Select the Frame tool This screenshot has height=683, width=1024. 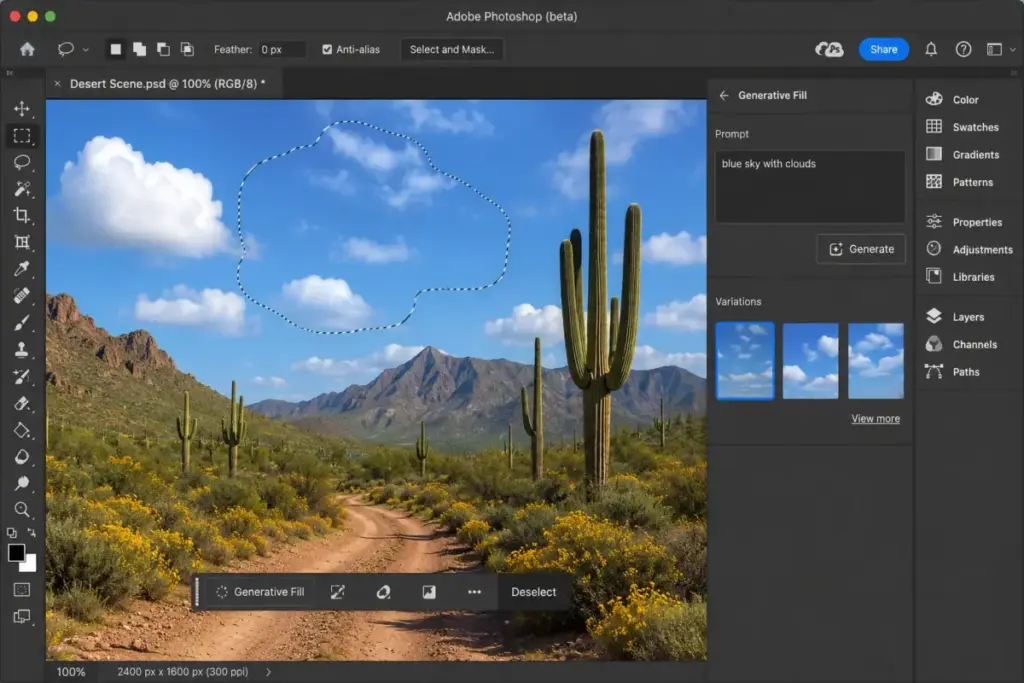click(22, 242)
